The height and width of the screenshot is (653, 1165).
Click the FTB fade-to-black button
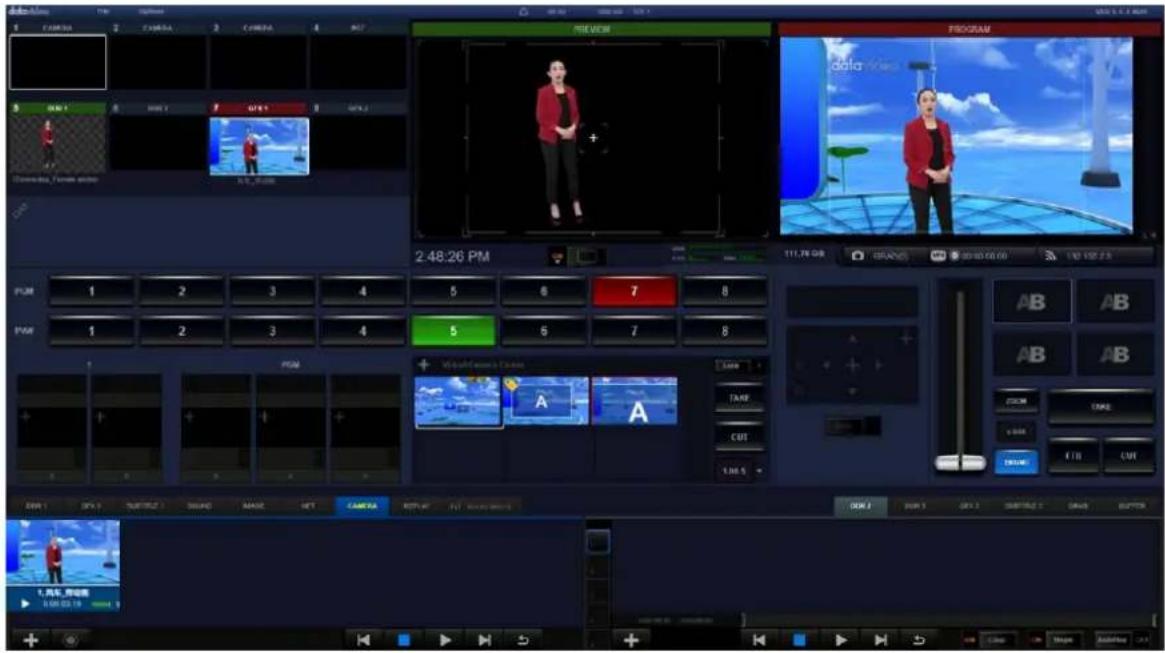[1073, 455]
